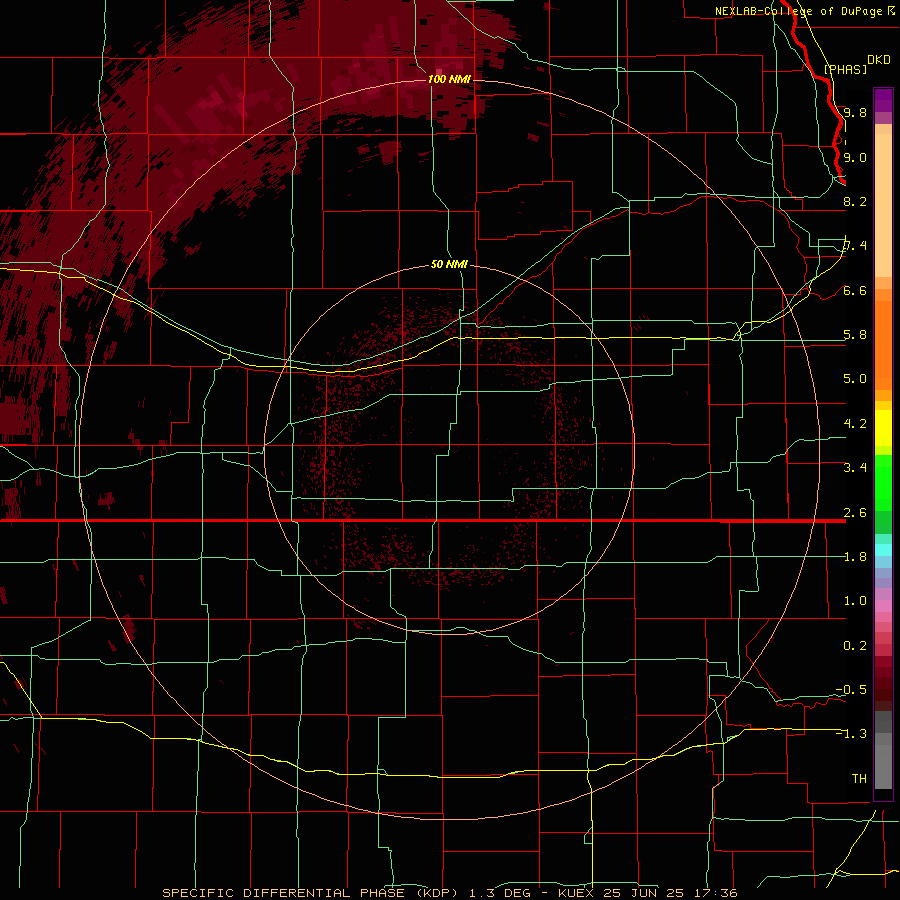Click the yellow segment of the color bar
The width and height of the screenshot is (900, 900).
click(883, 428)
